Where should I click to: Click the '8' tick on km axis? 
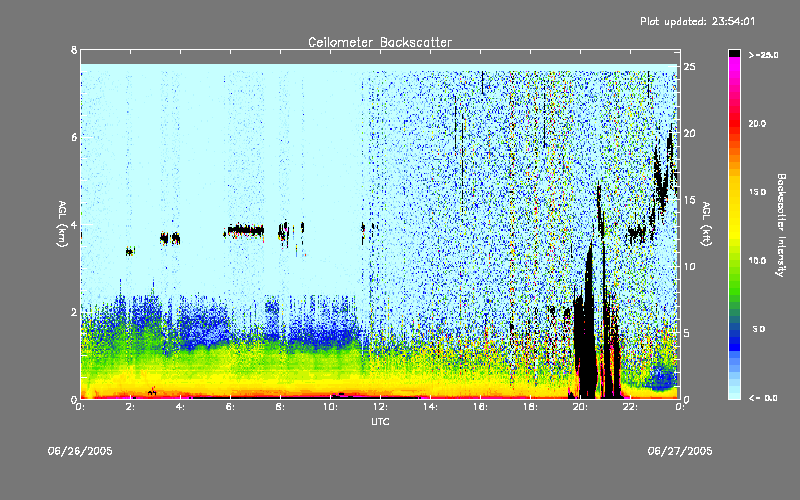(x=74, y=50)
